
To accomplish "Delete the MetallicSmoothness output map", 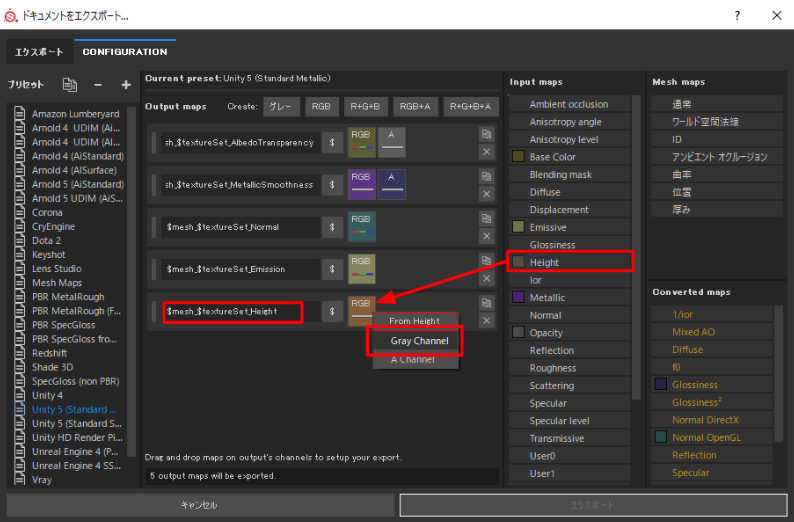I will click(x=487, y=194).
